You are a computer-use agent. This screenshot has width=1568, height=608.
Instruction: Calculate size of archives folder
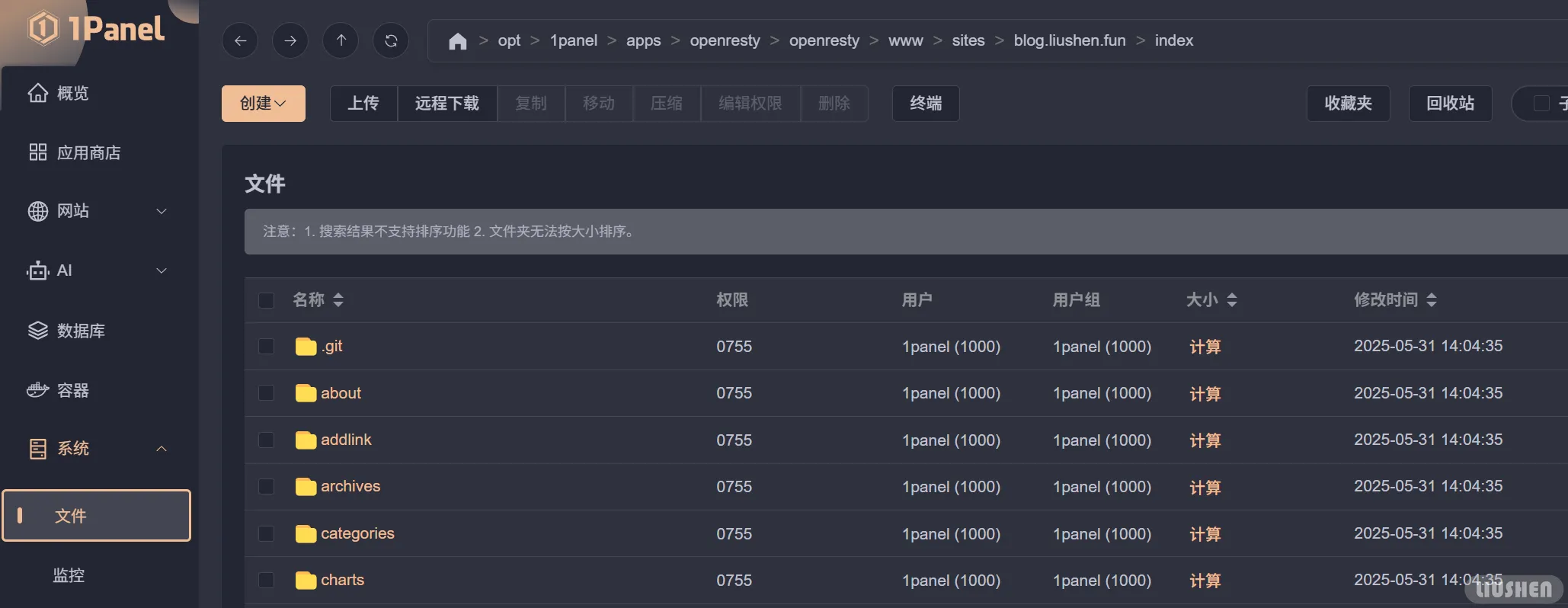1205,487
